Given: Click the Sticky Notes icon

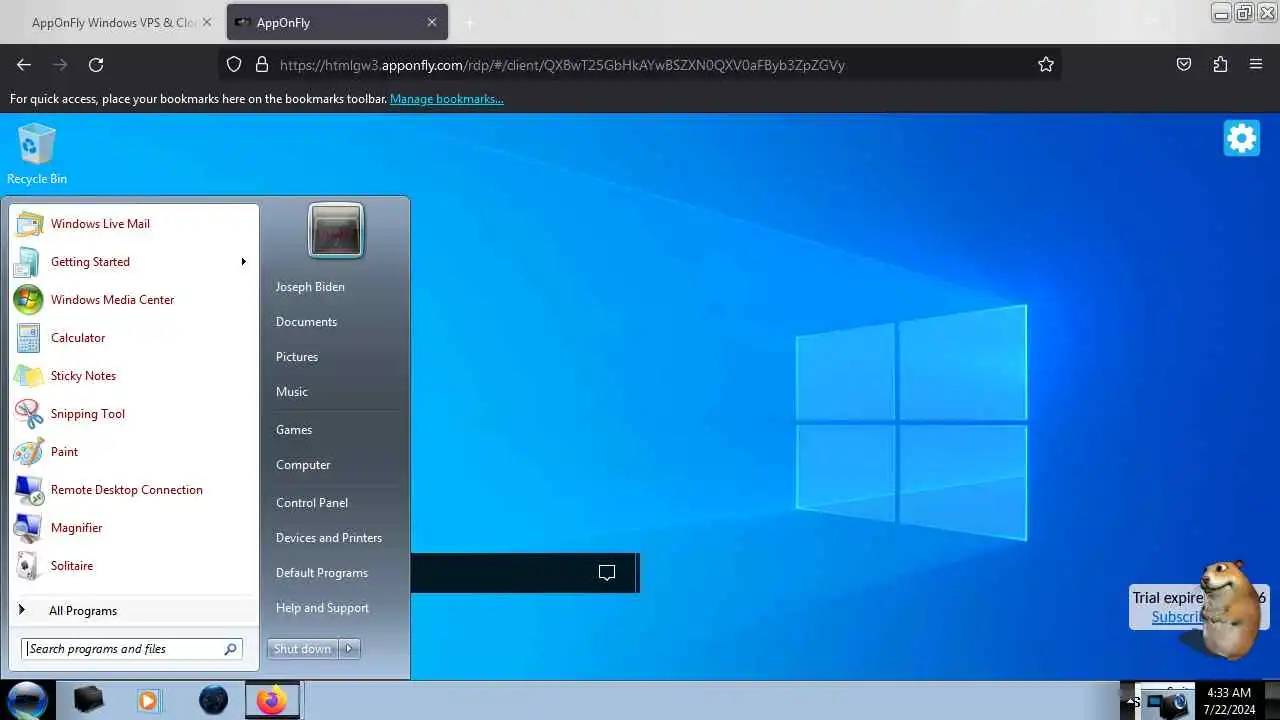Looking at the screenshot, I should pos(28,376).
